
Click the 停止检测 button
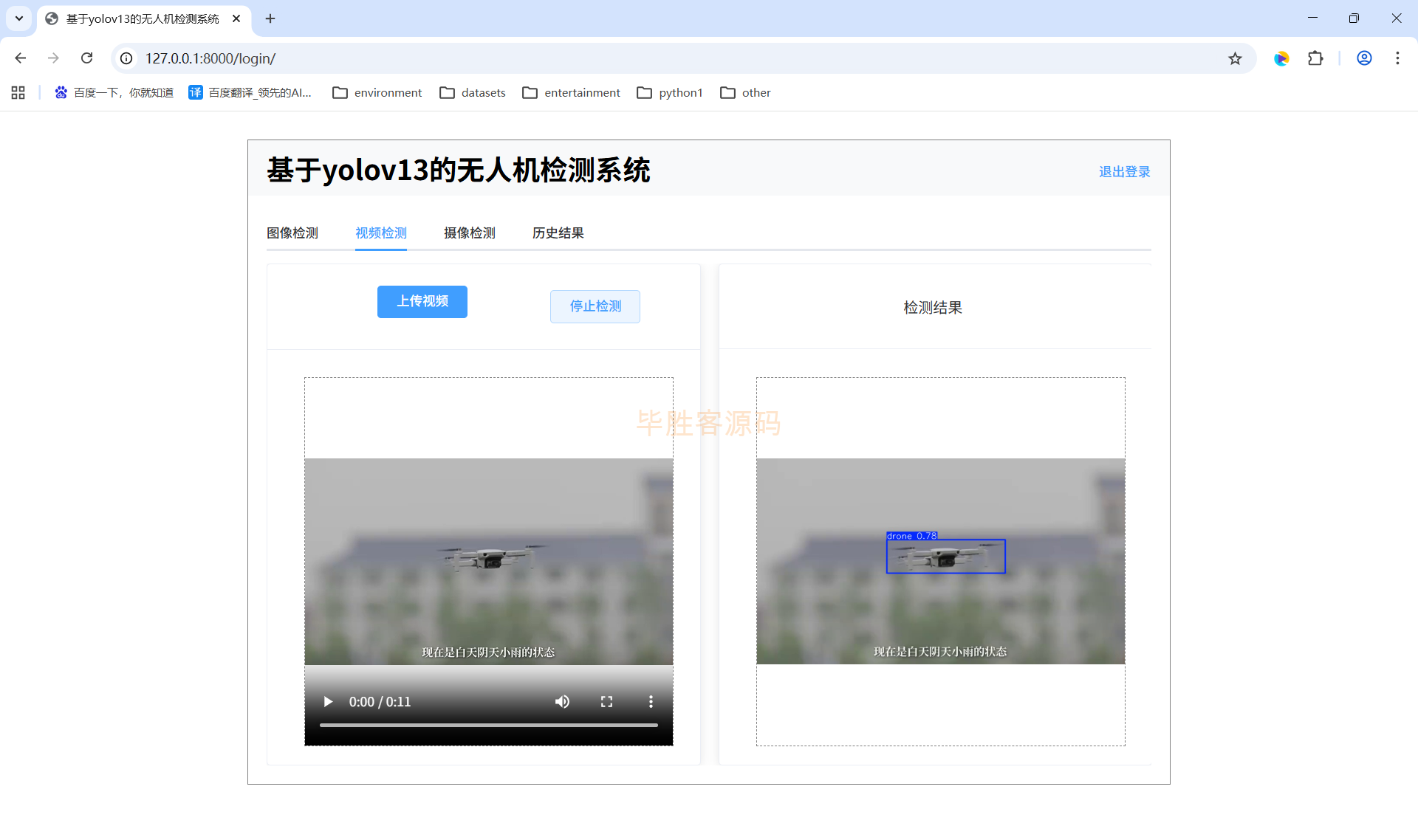pos(595,306)
